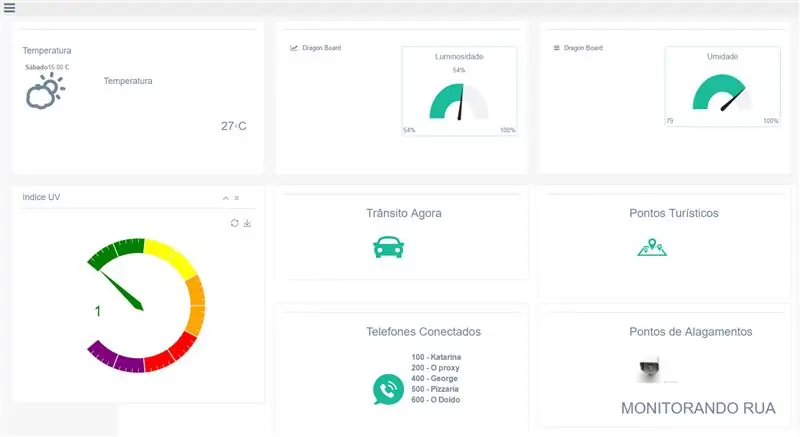Click the Umidade gauge

point(722,92)
